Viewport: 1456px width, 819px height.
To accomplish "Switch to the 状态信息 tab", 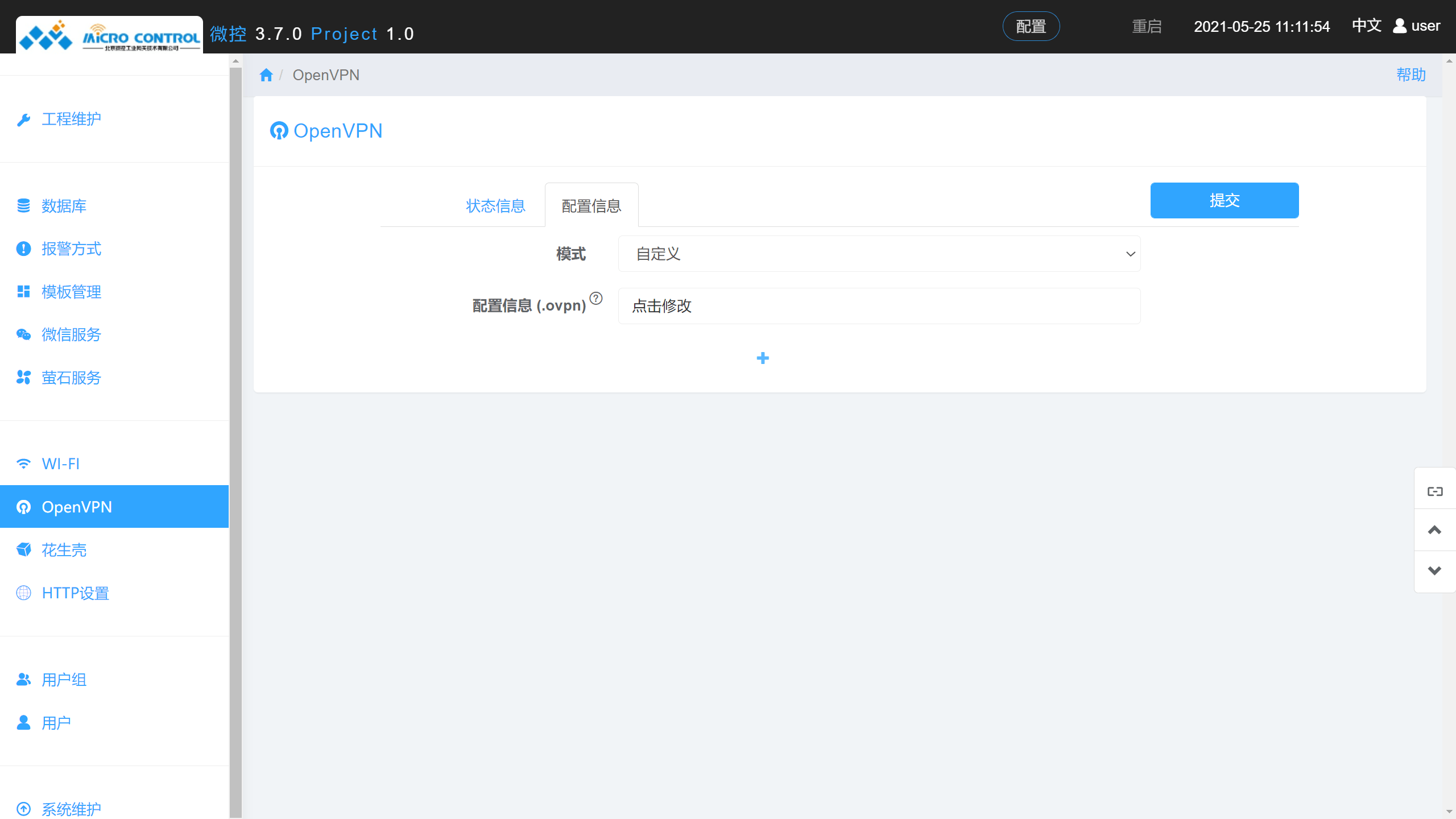I will pyautogui.click(x=495, y=205).
